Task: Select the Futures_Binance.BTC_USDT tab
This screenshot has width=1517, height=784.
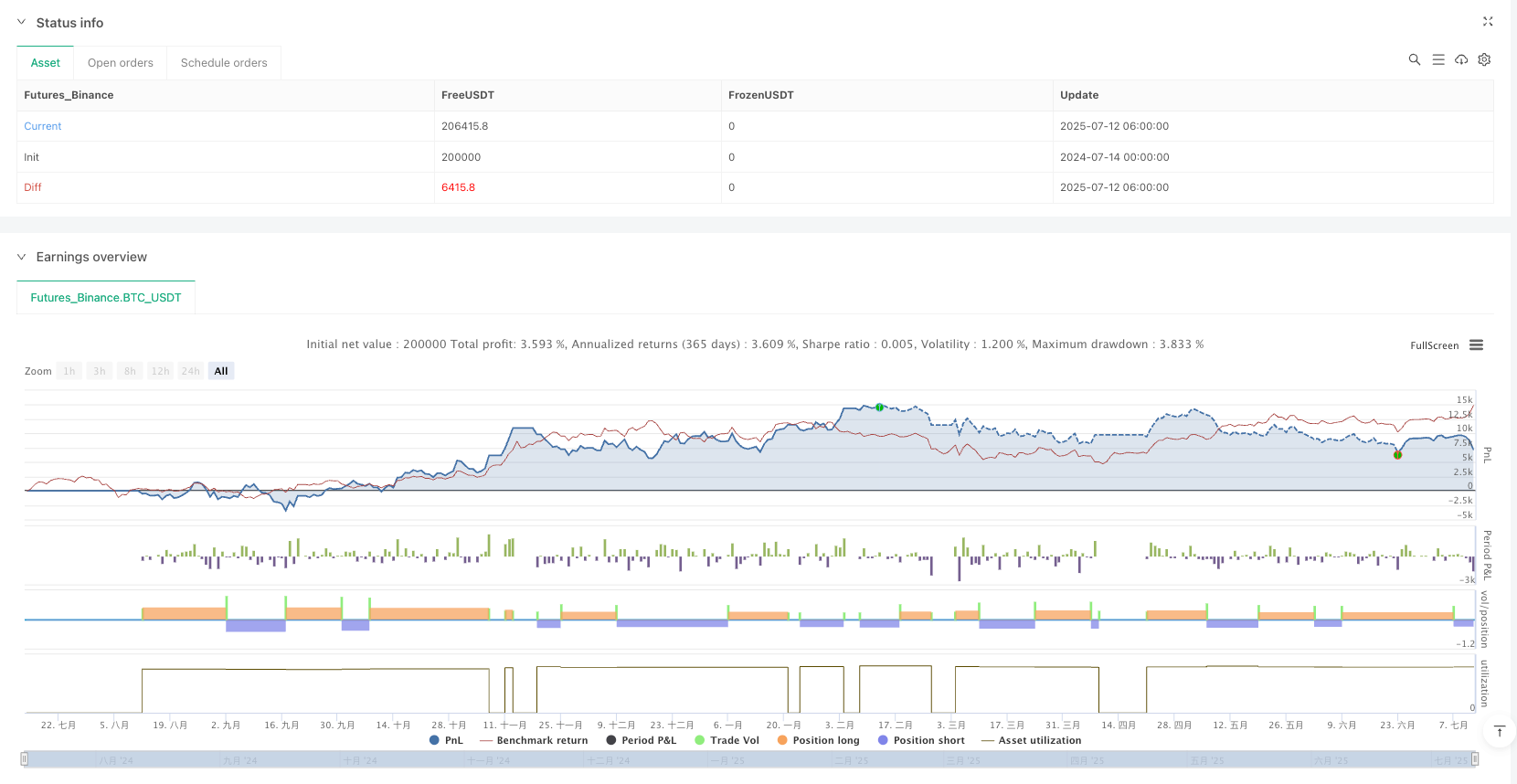Action: (106, 298)
